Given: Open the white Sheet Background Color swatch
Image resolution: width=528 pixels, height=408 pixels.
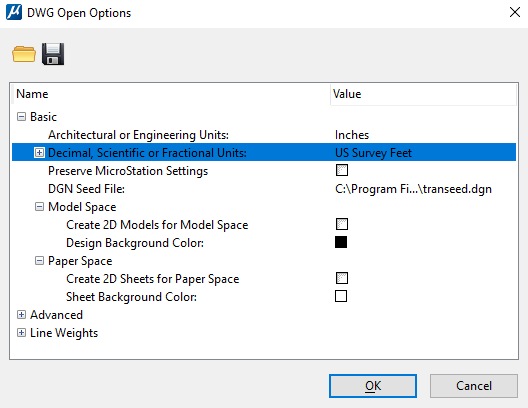Looking at the screenshot, I should coord(341,296).
